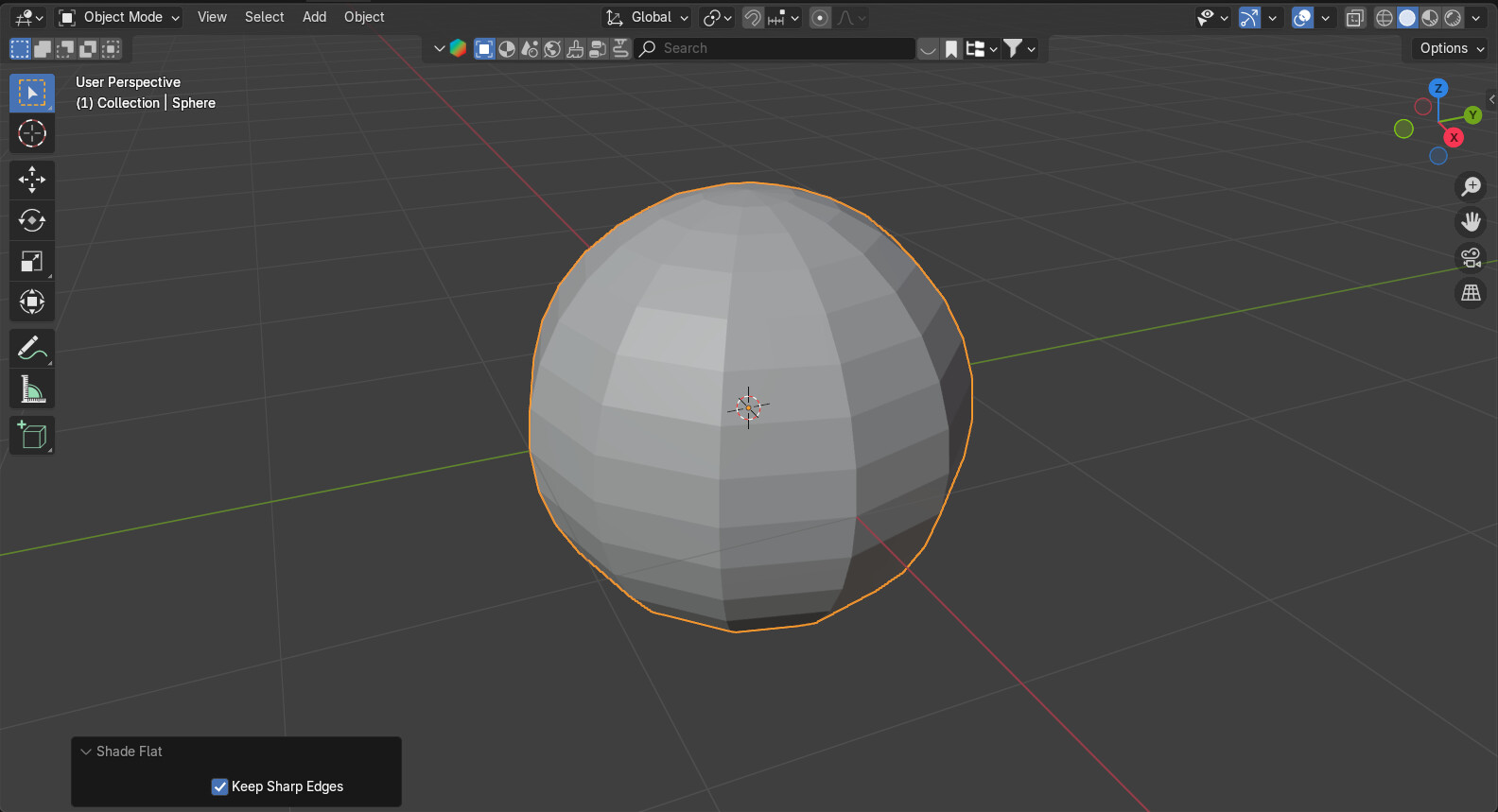
Task: Choose the Add Cube tool
Action: [x=32, y=435]
